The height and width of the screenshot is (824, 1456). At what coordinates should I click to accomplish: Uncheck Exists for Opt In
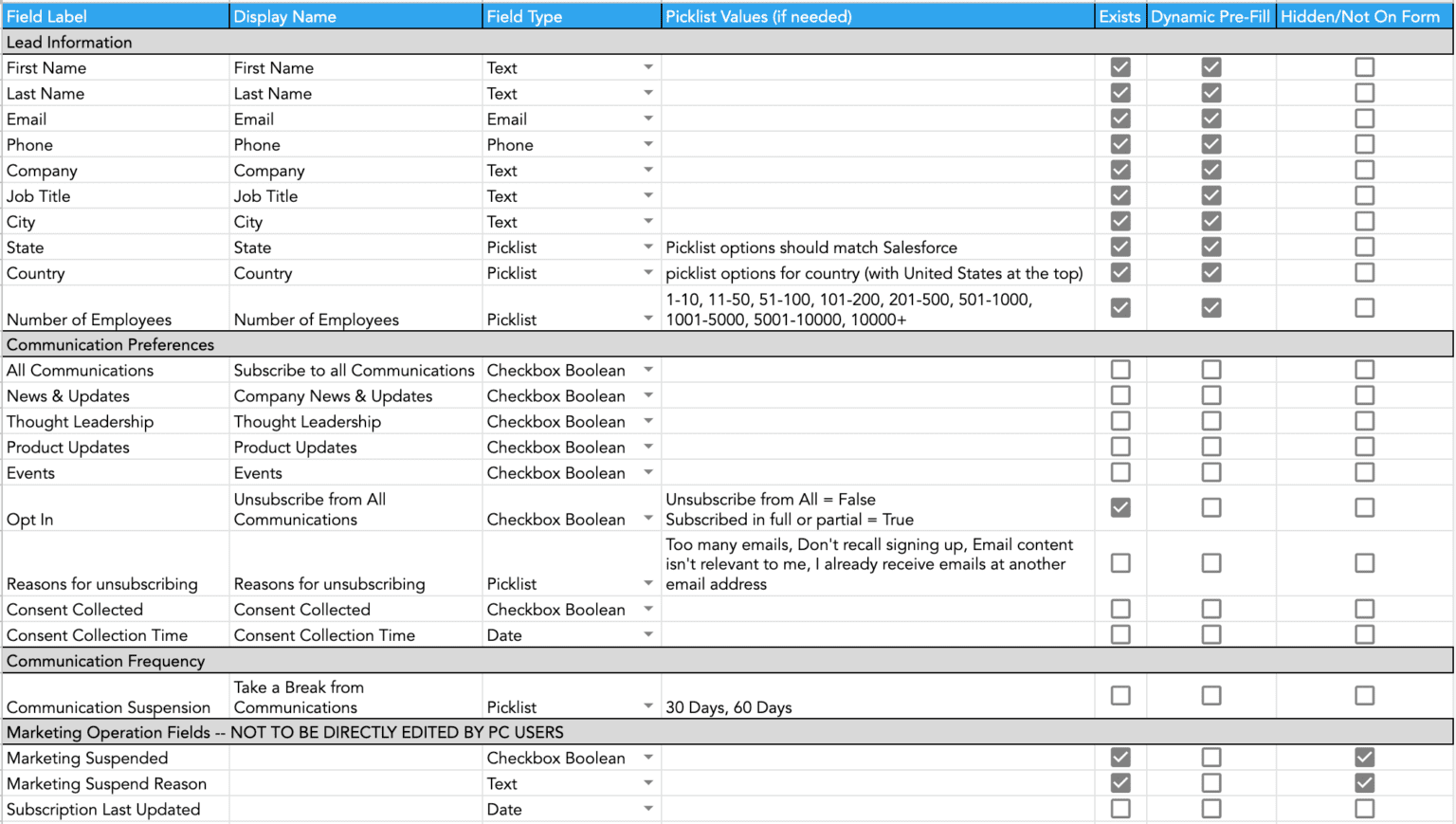[1119, 507]
